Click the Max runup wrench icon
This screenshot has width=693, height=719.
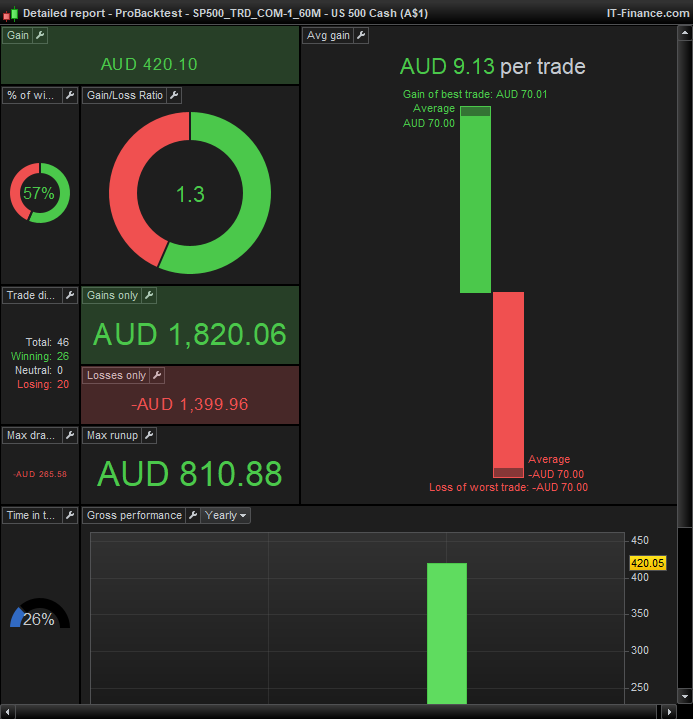point(148,435)
